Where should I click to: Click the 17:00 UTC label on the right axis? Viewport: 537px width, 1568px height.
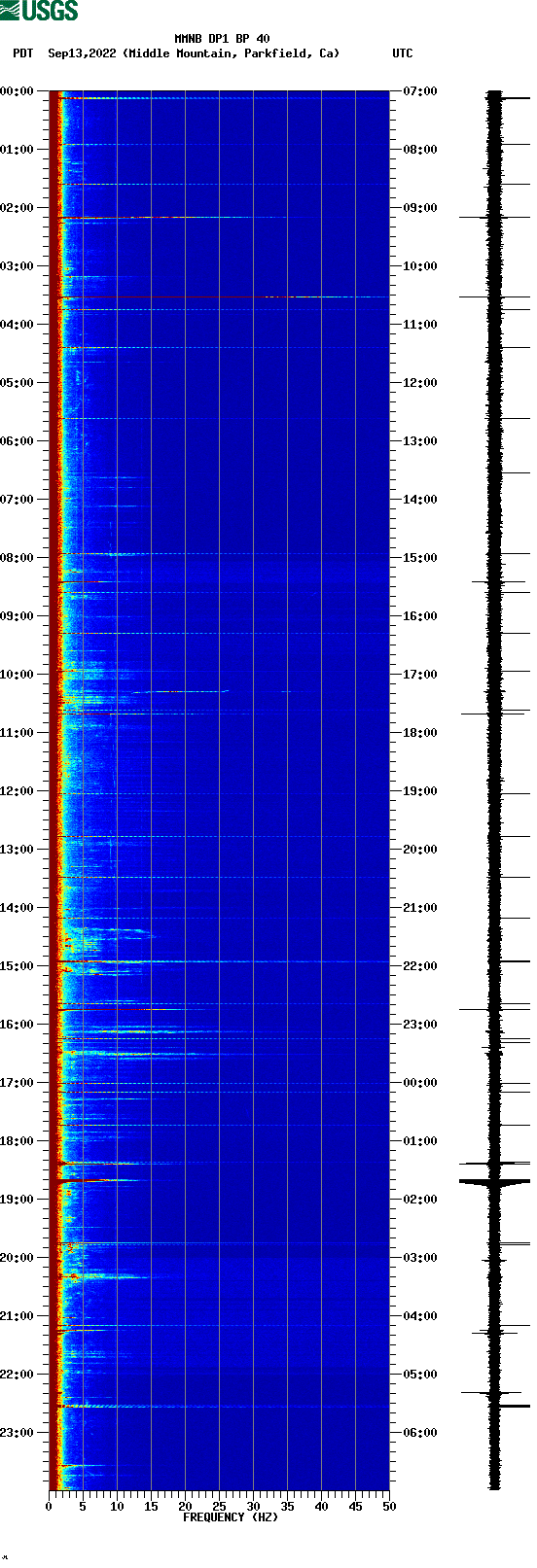click(420, 675)
